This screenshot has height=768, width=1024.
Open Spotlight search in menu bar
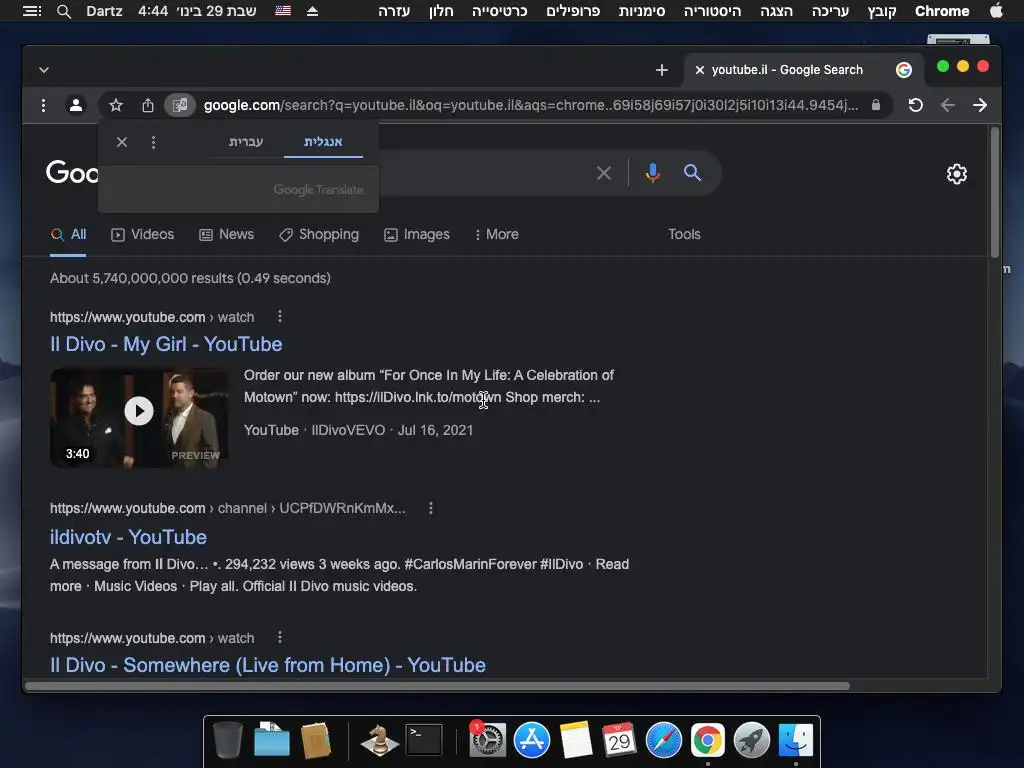(63, 11)
